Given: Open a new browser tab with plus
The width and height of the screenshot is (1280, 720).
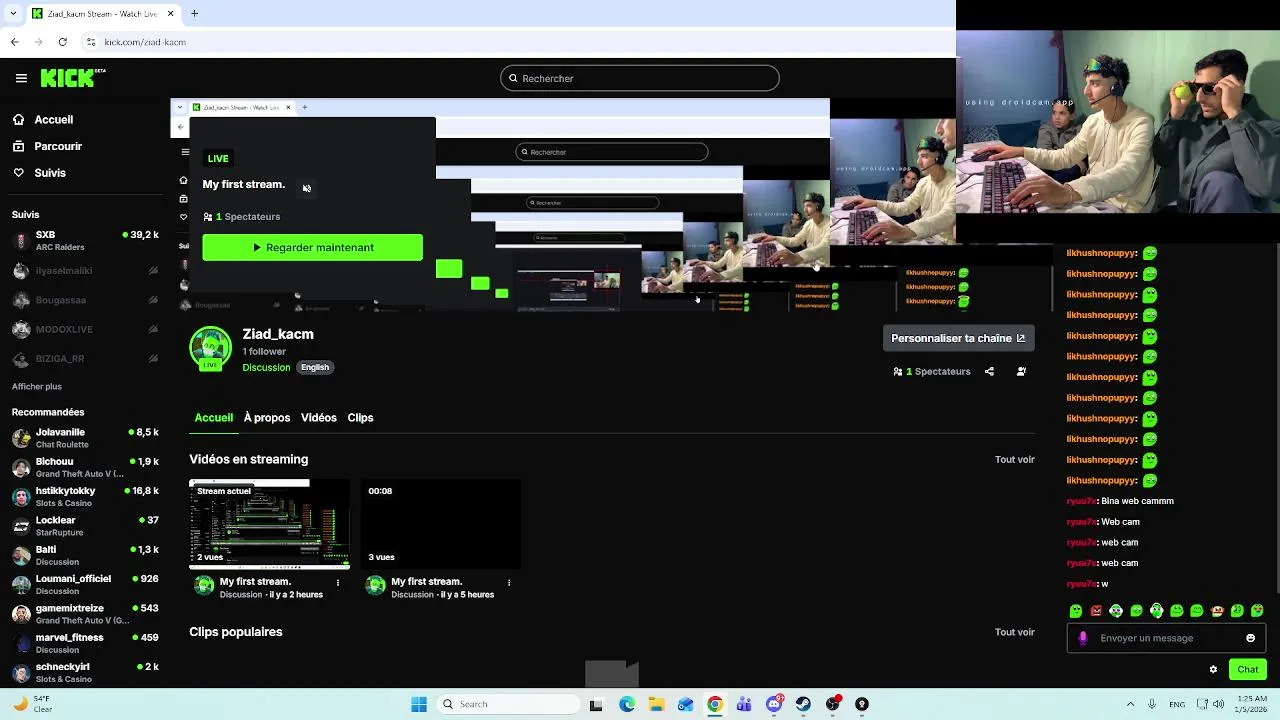Looking at the screenshot, I should point(195,14).
